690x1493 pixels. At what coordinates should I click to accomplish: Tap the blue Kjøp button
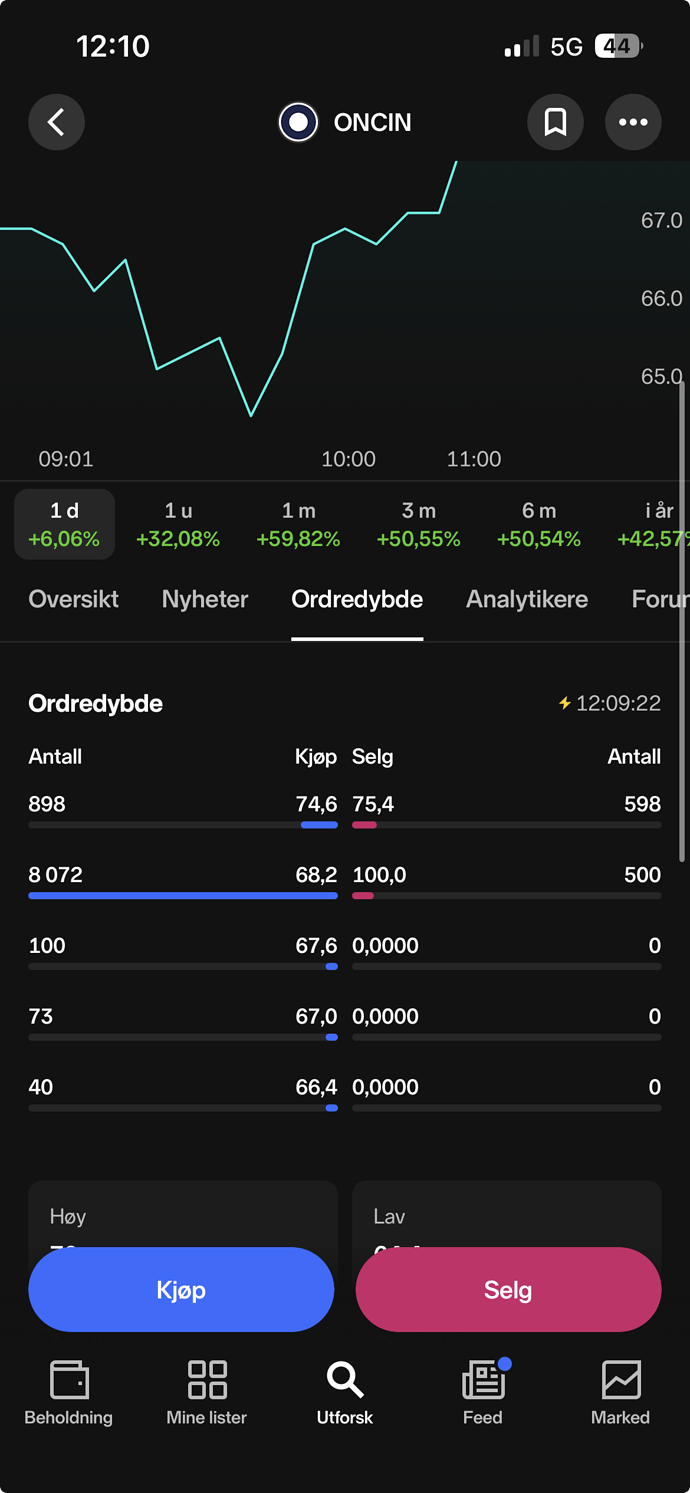click(181, 1289)
